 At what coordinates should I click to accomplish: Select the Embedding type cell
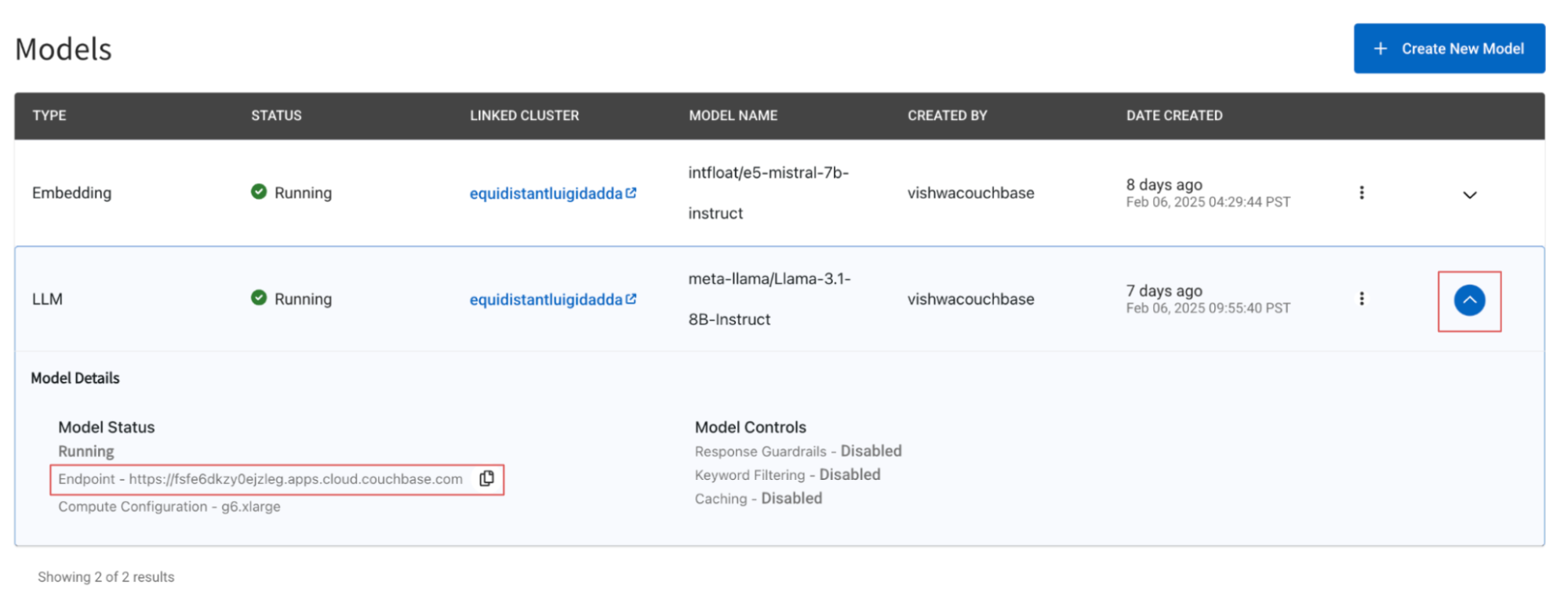tap(71, 193)
